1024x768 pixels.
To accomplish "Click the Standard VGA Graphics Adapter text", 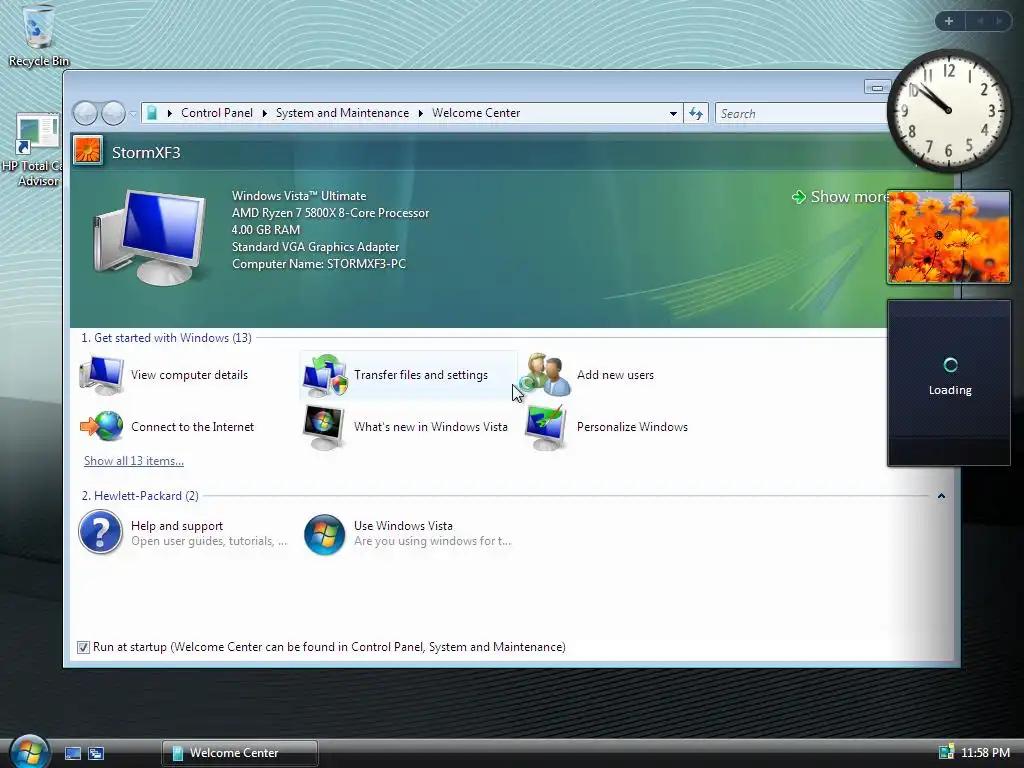I will [x=315, y=247].
